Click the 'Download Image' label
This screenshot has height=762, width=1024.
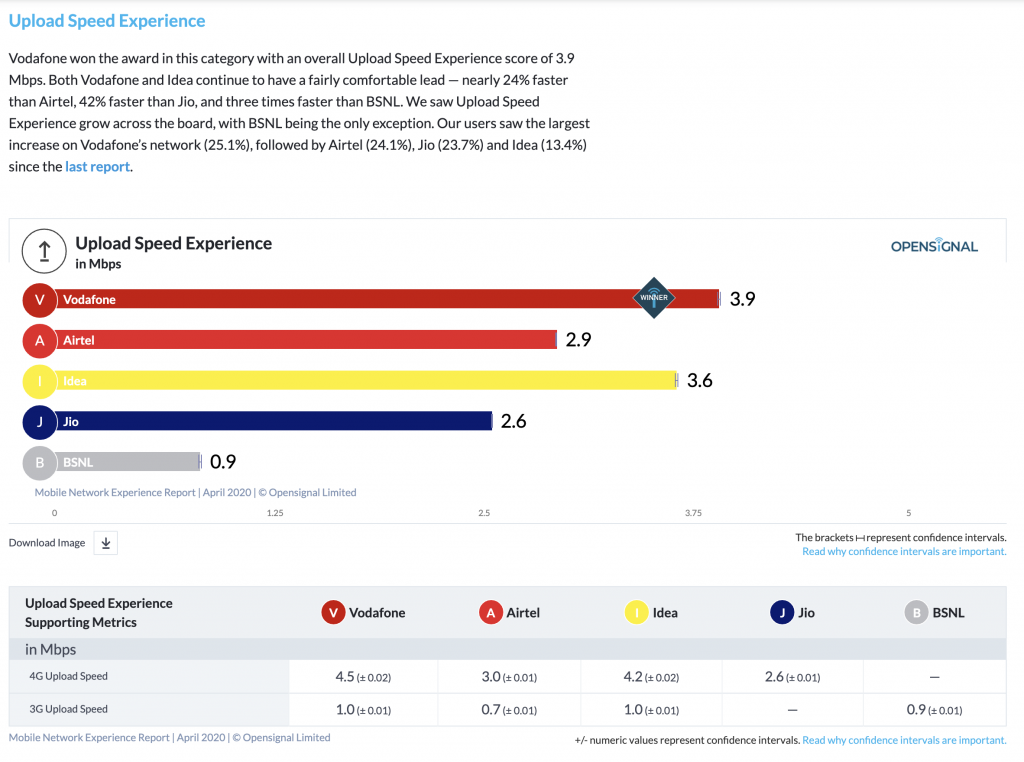[47, 543]
